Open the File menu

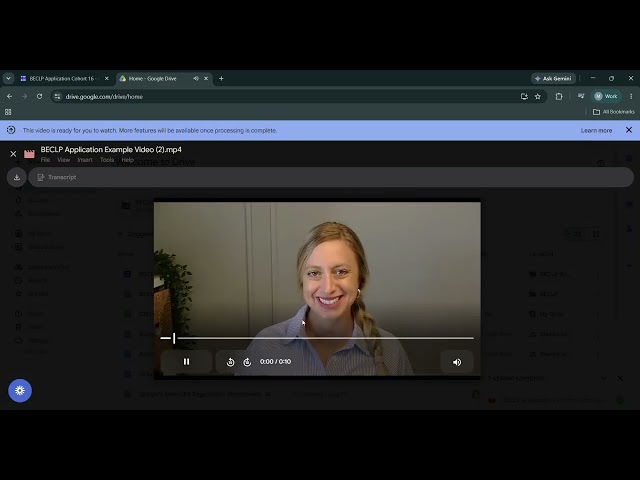(x=45, y=160)
